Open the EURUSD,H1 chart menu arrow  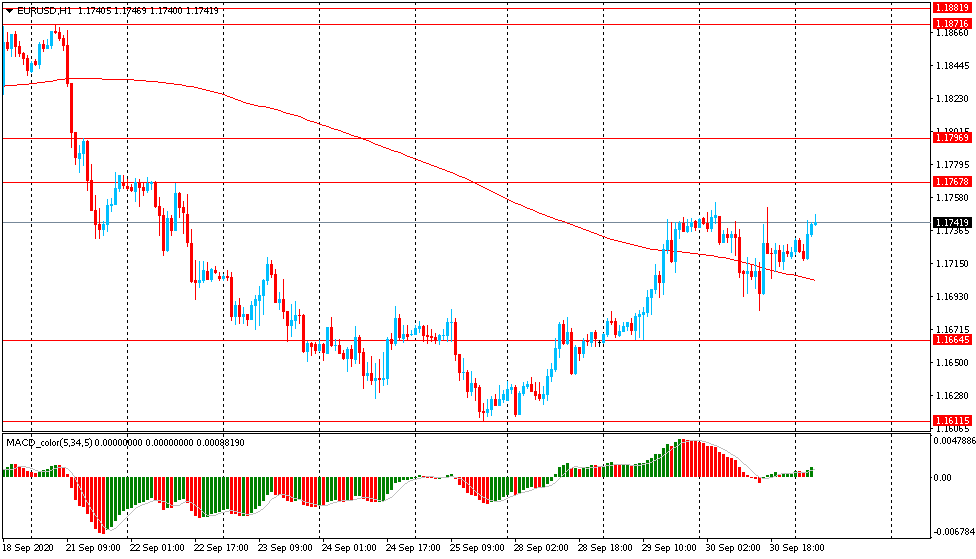click(x=9, y=11)
